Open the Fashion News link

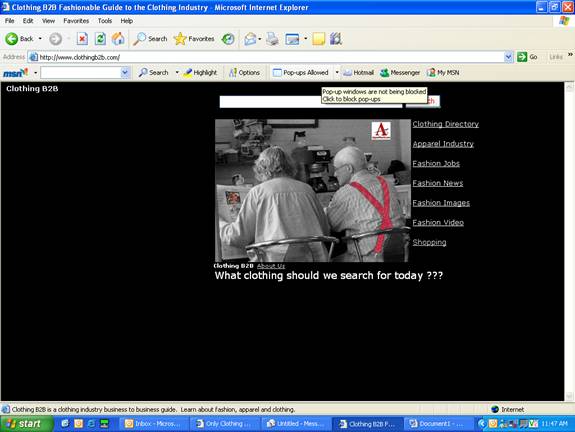[437, 183]
